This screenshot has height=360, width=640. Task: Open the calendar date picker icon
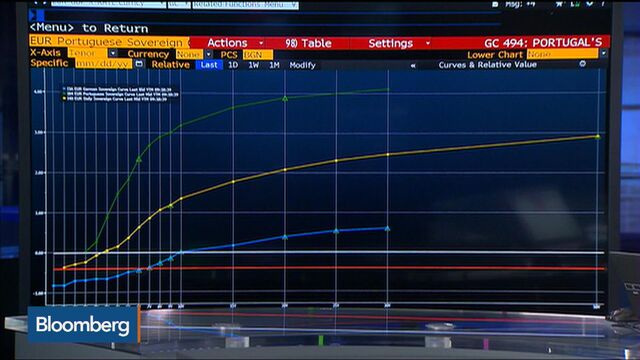[139, 64]
